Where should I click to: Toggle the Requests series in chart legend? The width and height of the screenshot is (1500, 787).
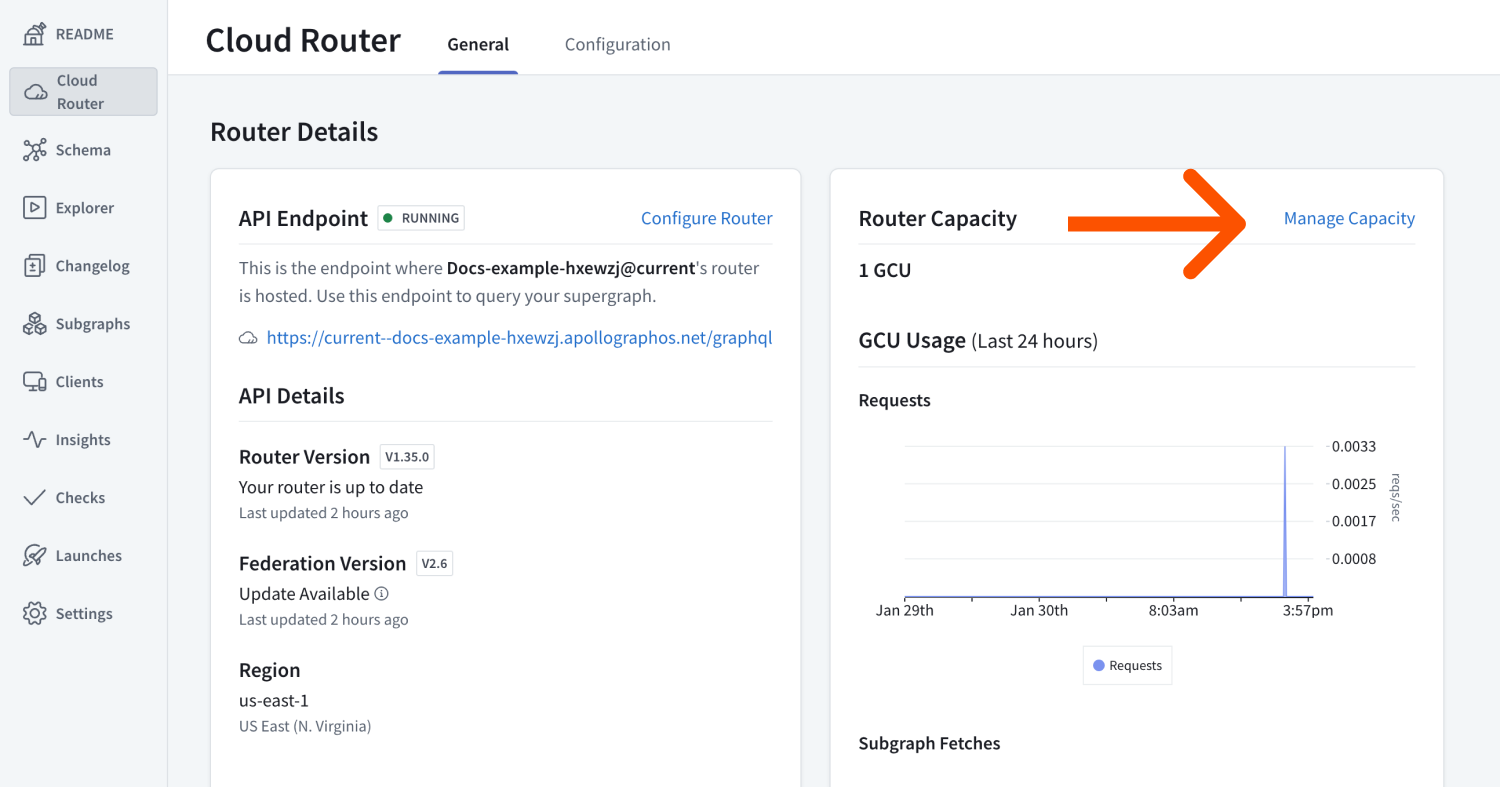coord(1127,666)
